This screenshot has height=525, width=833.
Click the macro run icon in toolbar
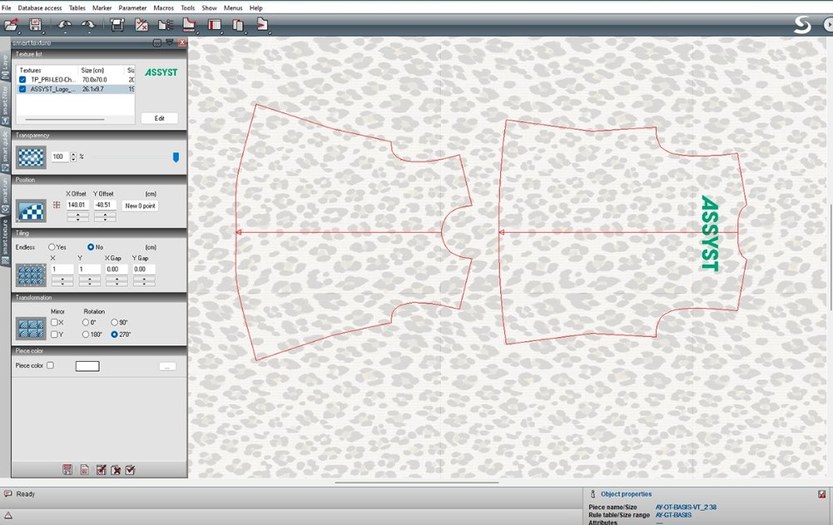tap(262, 24)
